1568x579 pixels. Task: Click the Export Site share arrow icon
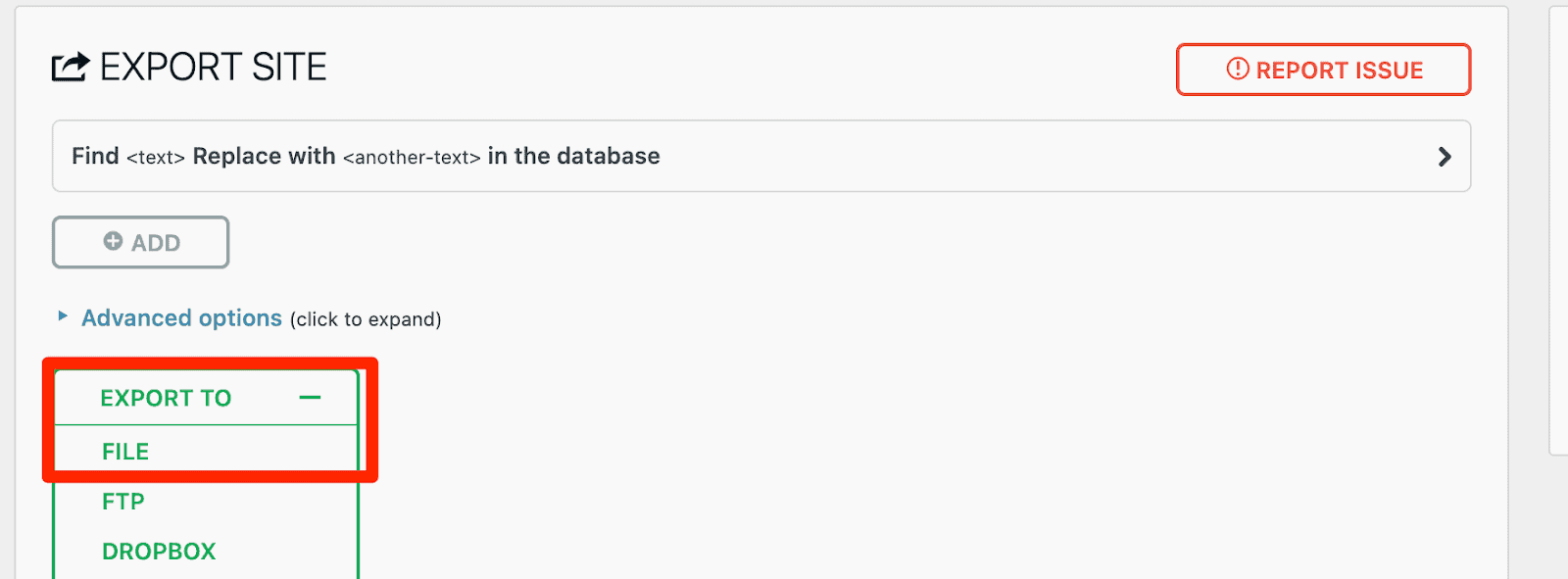point(71,67)
